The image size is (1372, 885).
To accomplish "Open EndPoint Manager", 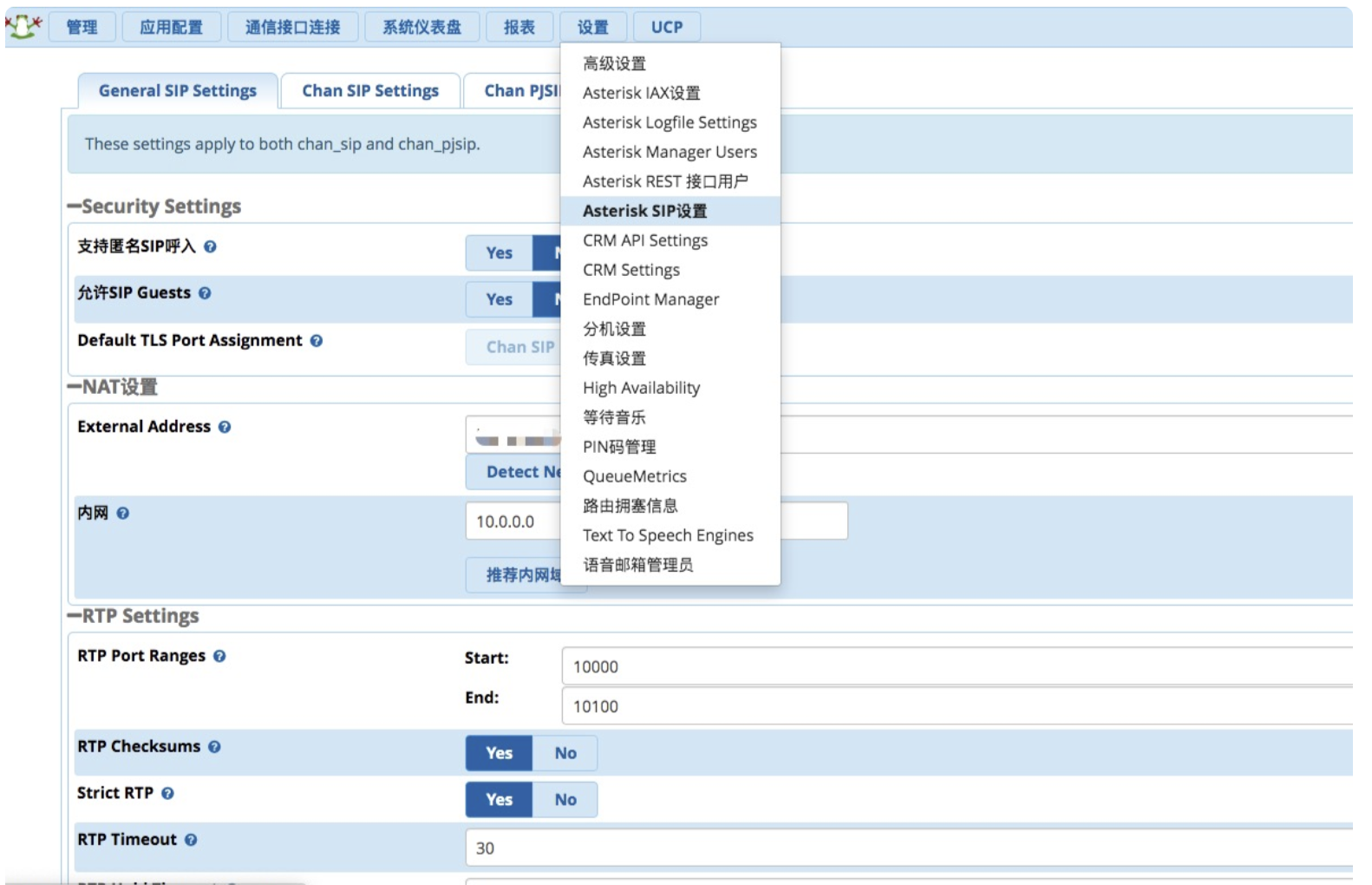I will 670,299.
